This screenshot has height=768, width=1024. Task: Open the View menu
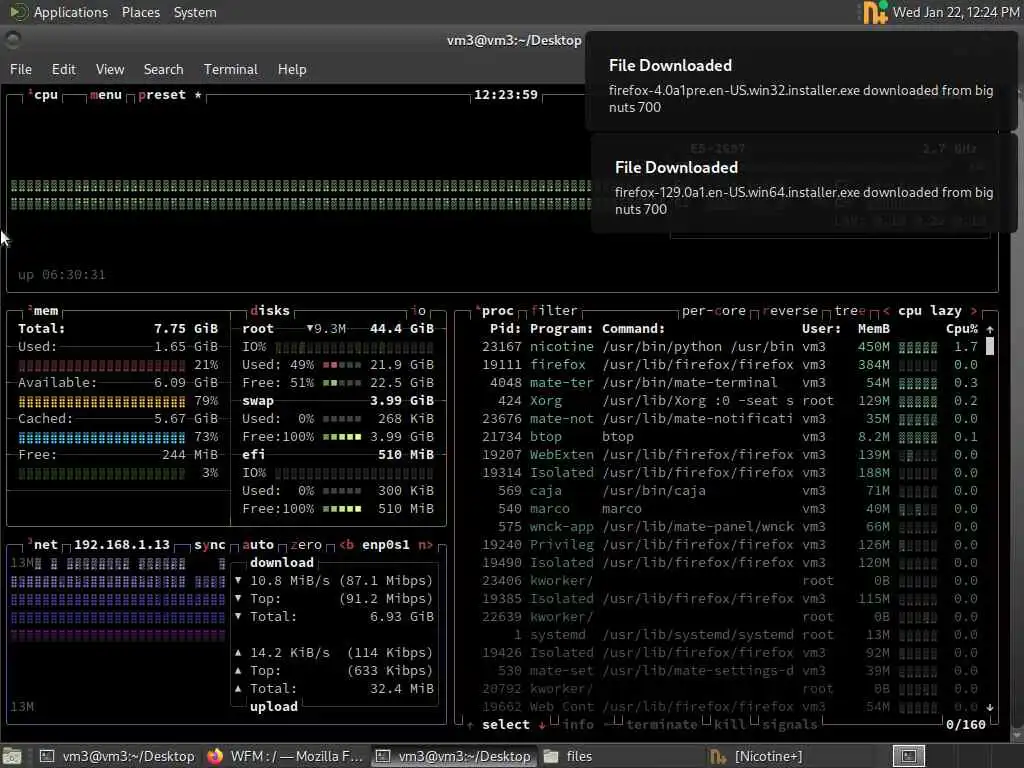110,69
